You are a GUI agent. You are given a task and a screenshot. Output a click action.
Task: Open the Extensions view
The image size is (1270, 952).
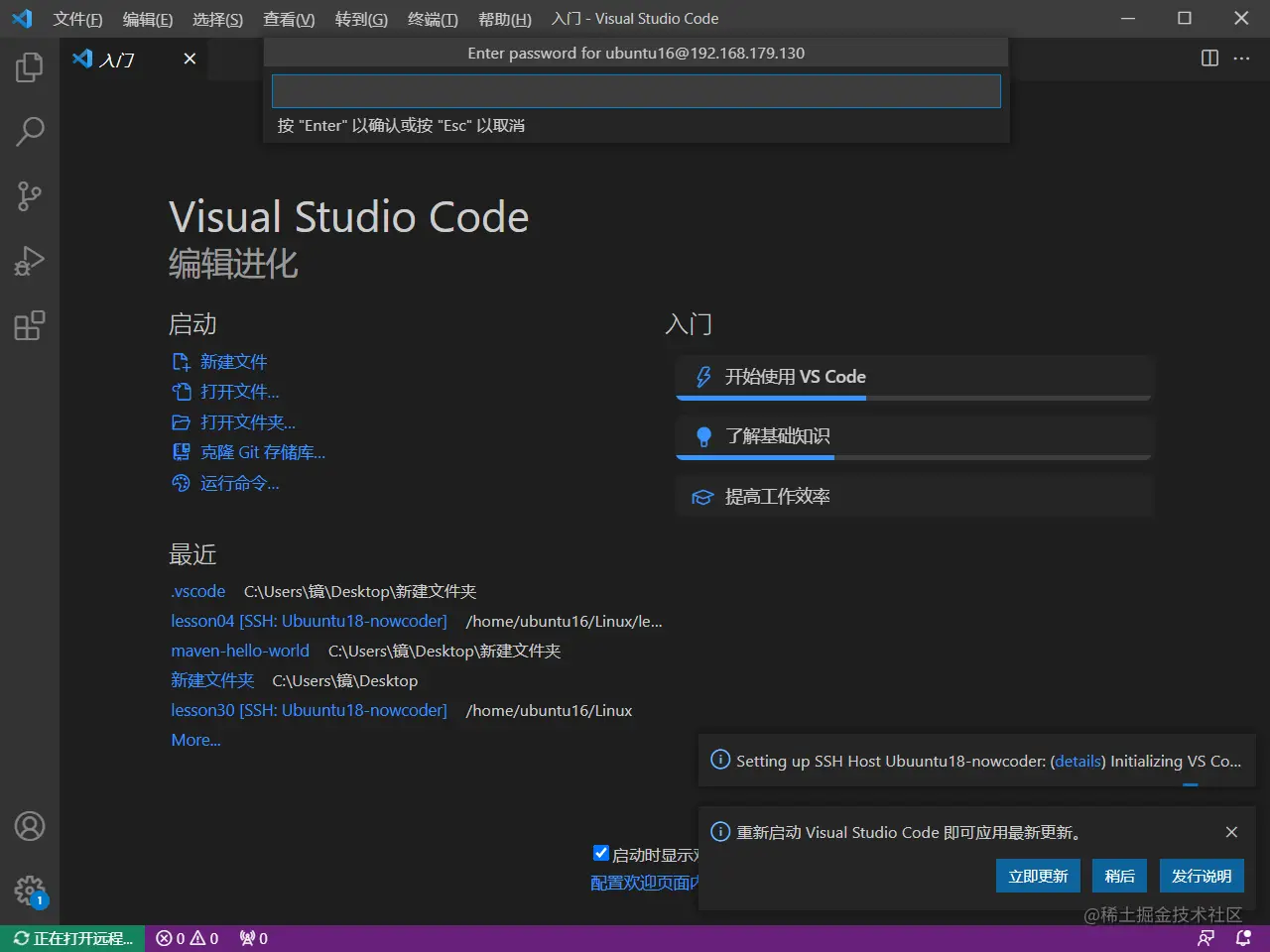point(30,325)
